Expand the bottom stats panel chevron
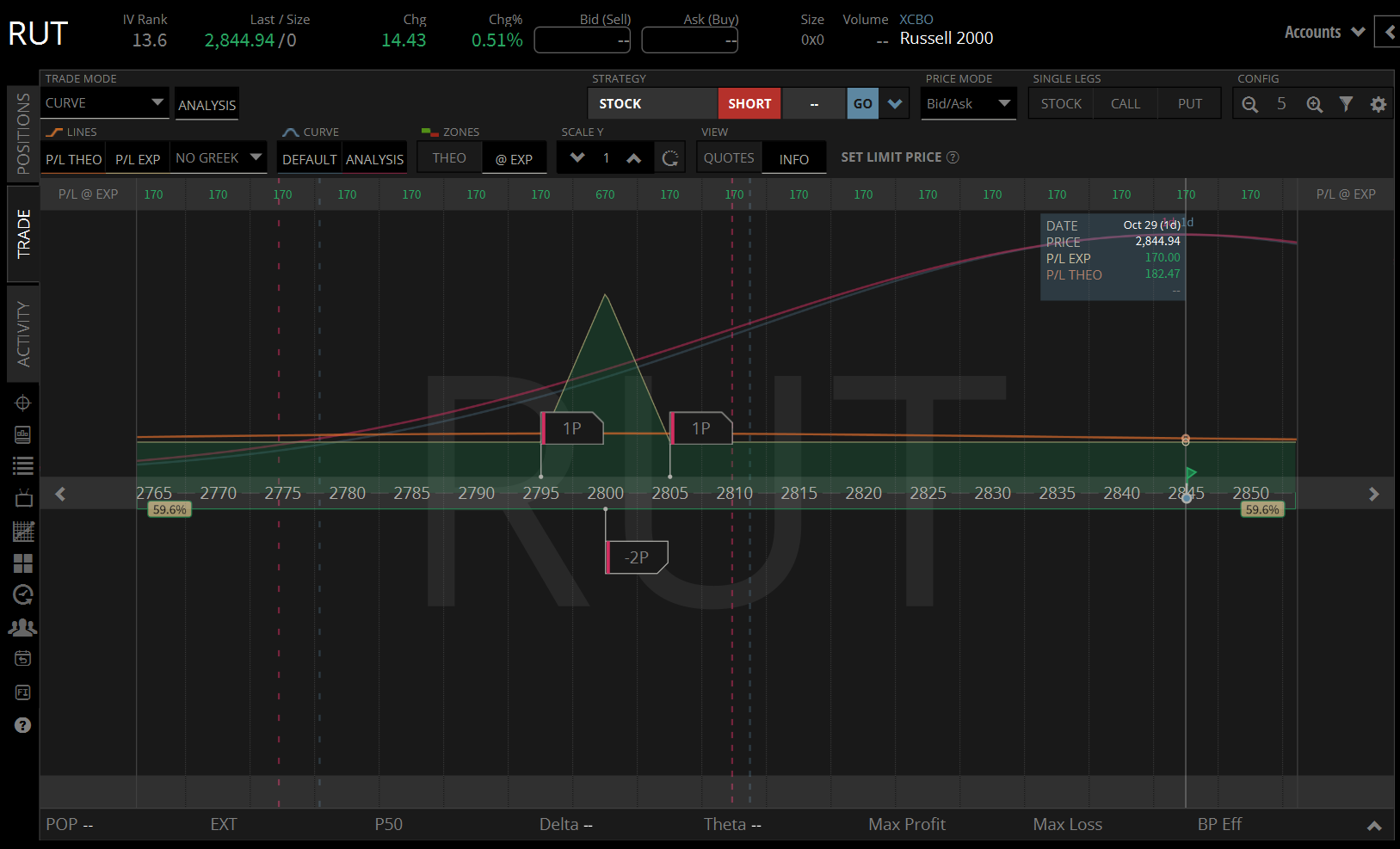The height and width of the screenshot is (849, 1400). click(x=1374, y=825)
